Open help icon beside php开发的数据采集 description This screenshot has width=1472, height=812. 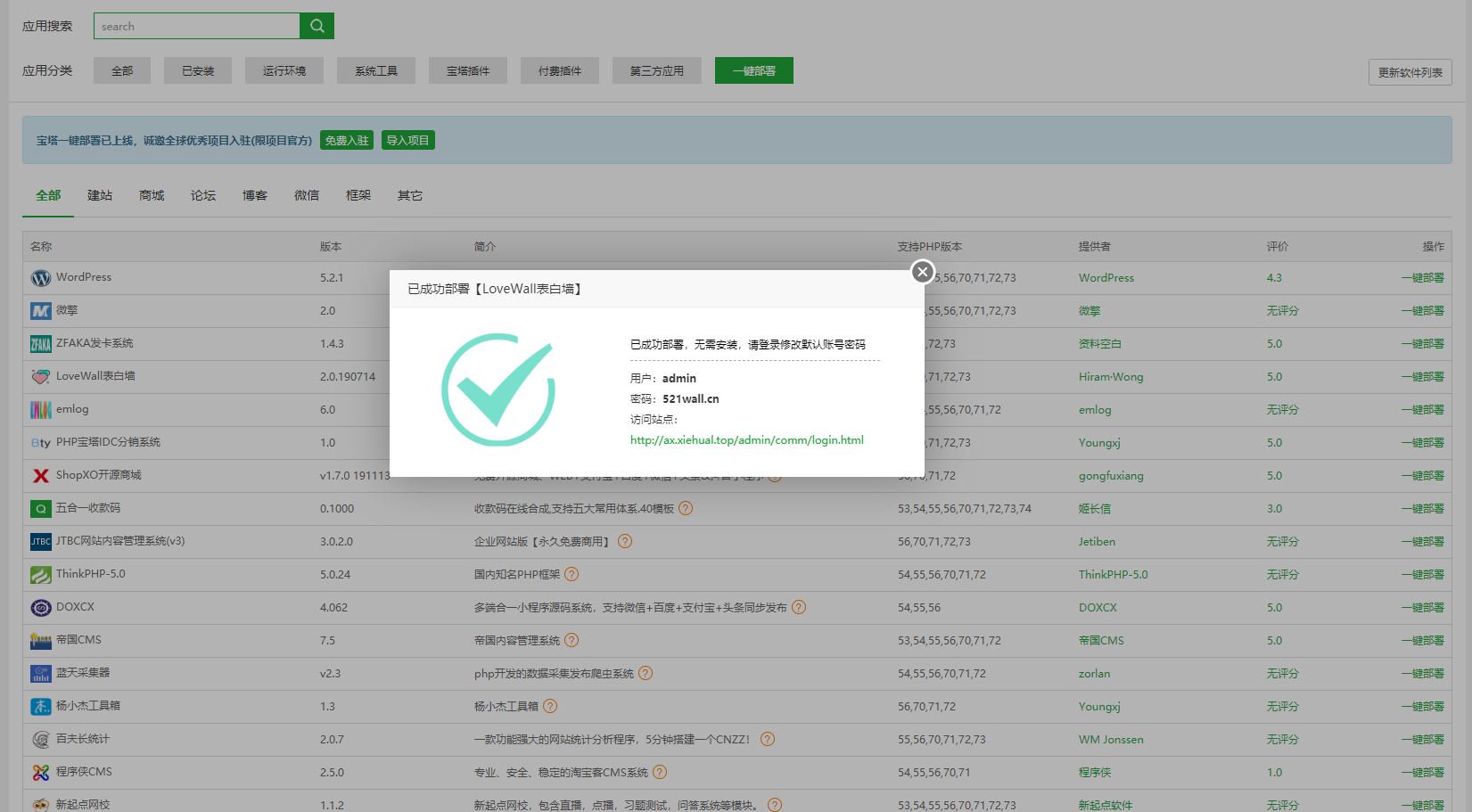646,673
